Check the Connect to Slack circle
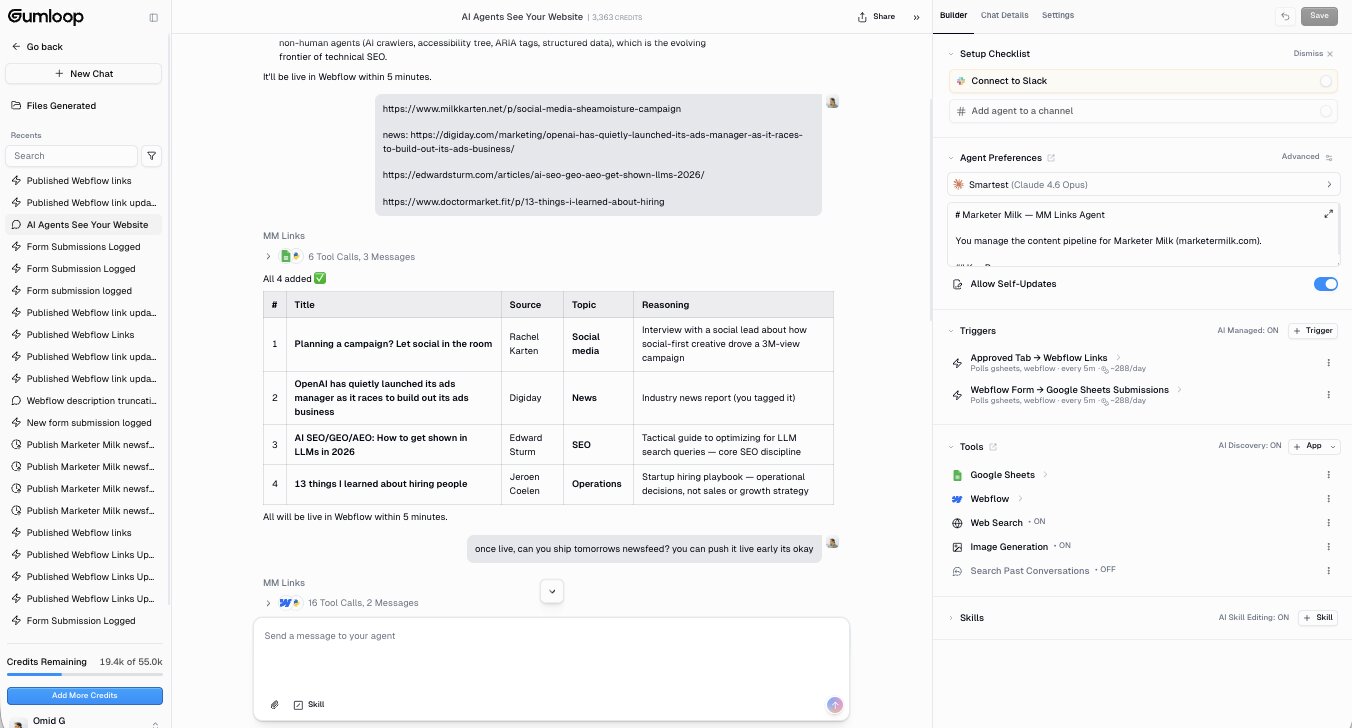This screenshot has height=728, width=1352. [x=1326, y=81]
